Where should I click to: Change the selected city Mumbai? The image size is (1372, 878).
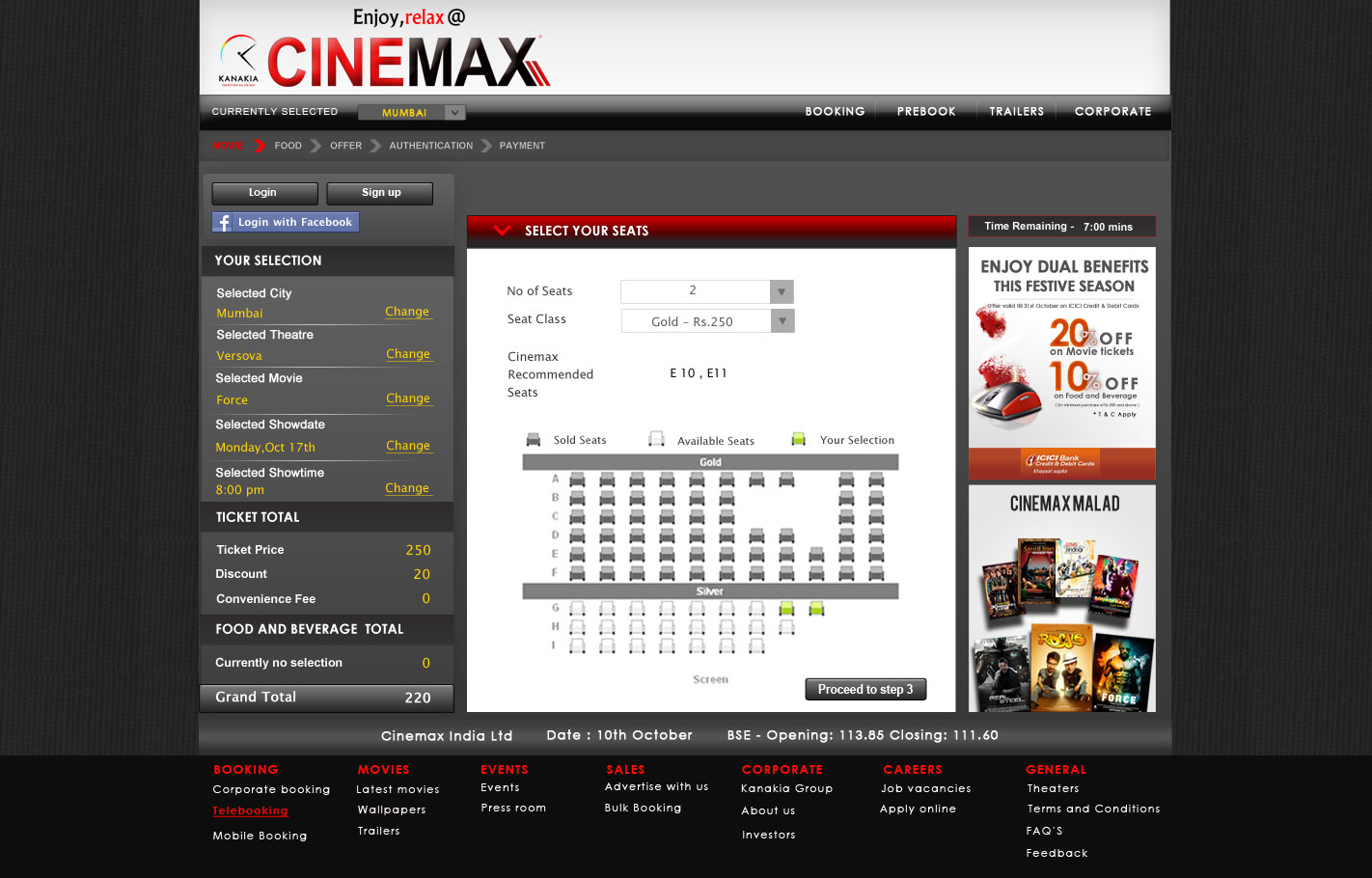click(x=407, y=312)
